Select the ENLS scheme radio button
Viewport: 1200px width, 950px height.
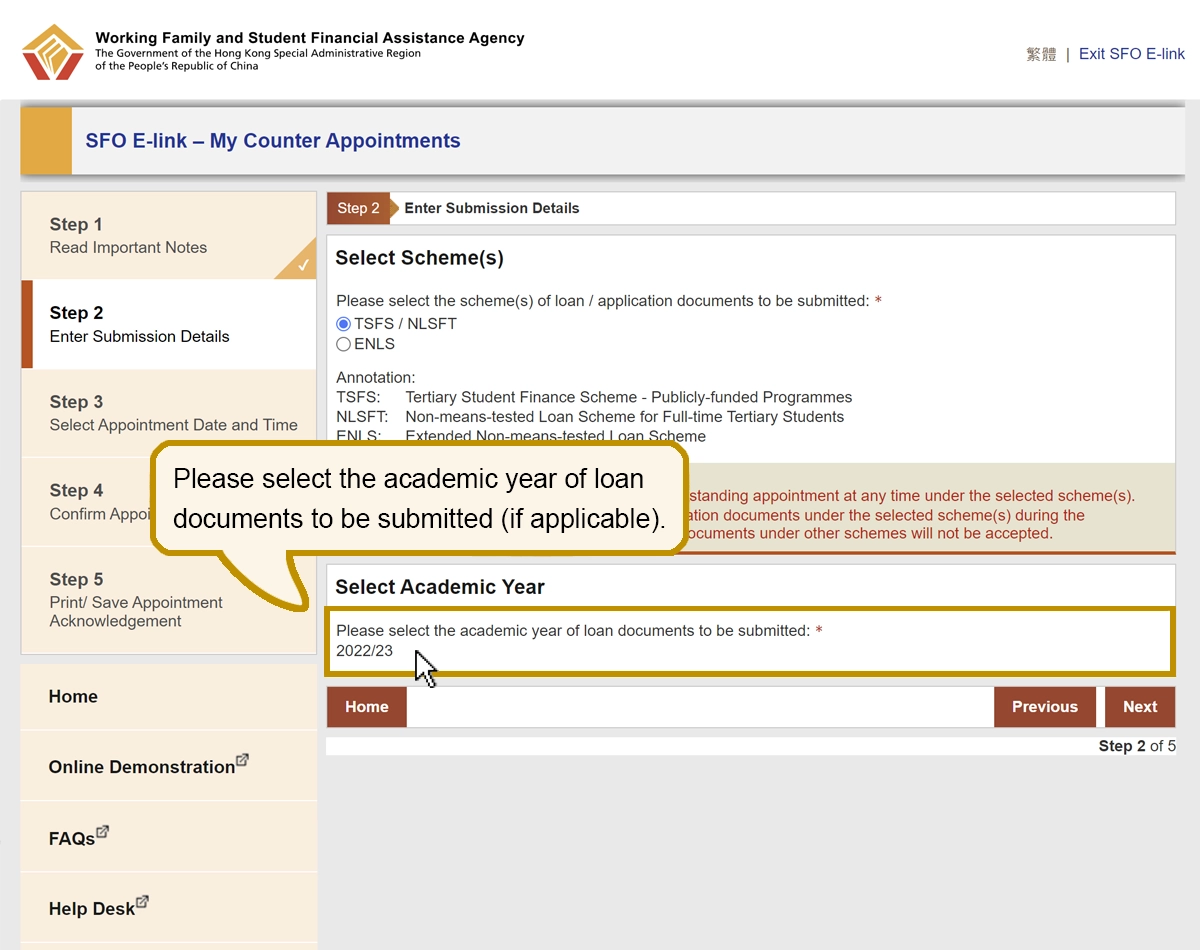point(343,344)
